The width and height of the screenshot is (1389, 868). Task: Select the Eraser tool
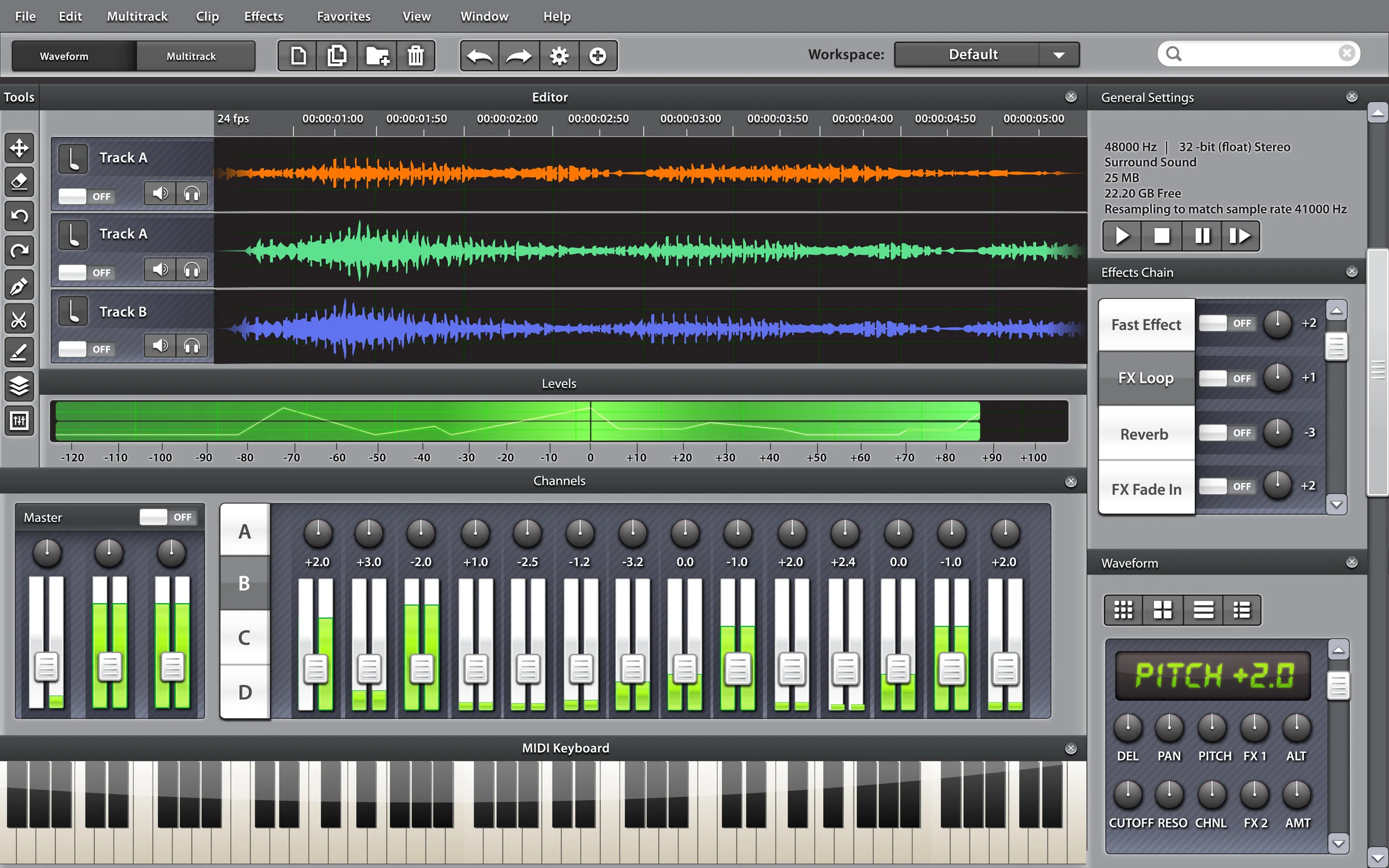coord(19,182)
